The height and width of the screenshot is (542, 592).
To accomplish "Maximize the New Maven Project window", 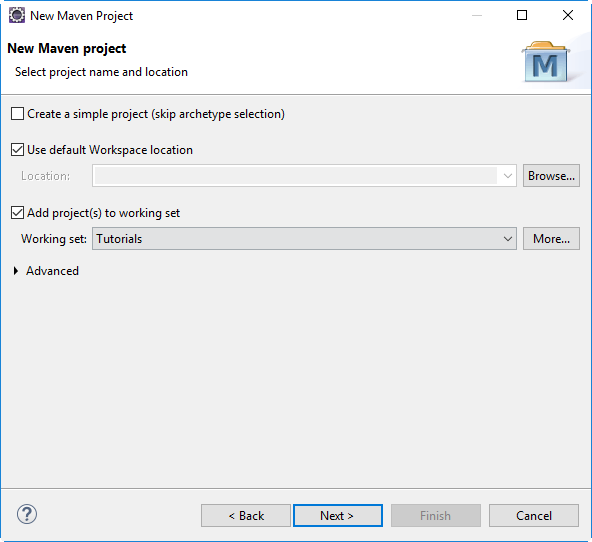I will point(522,15).
